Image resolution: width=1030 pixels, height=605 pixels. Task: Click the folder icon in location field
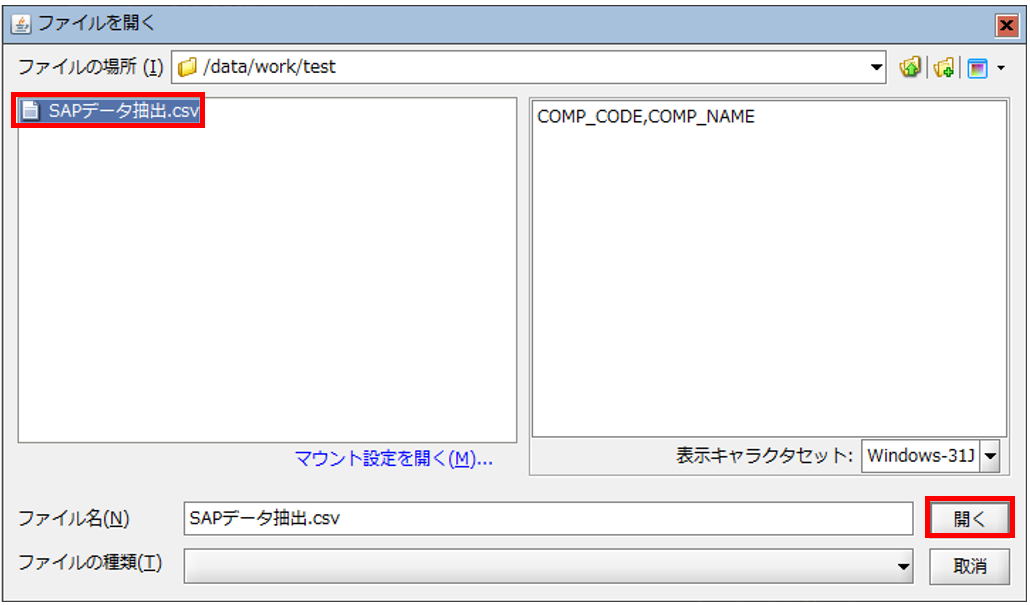(x=186, y=68)
